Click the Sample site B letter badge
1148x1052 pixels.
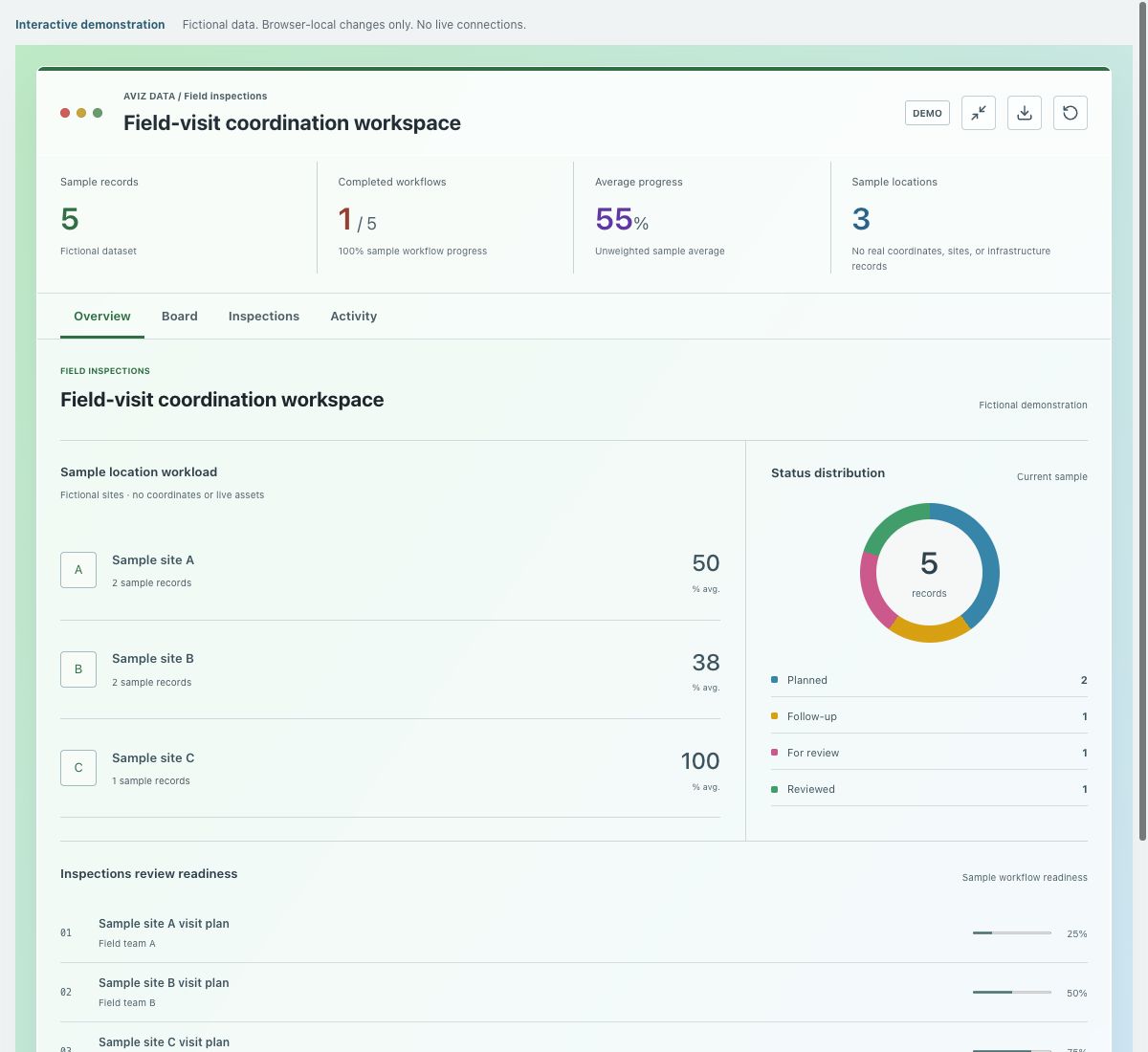[x=78, y=669]
